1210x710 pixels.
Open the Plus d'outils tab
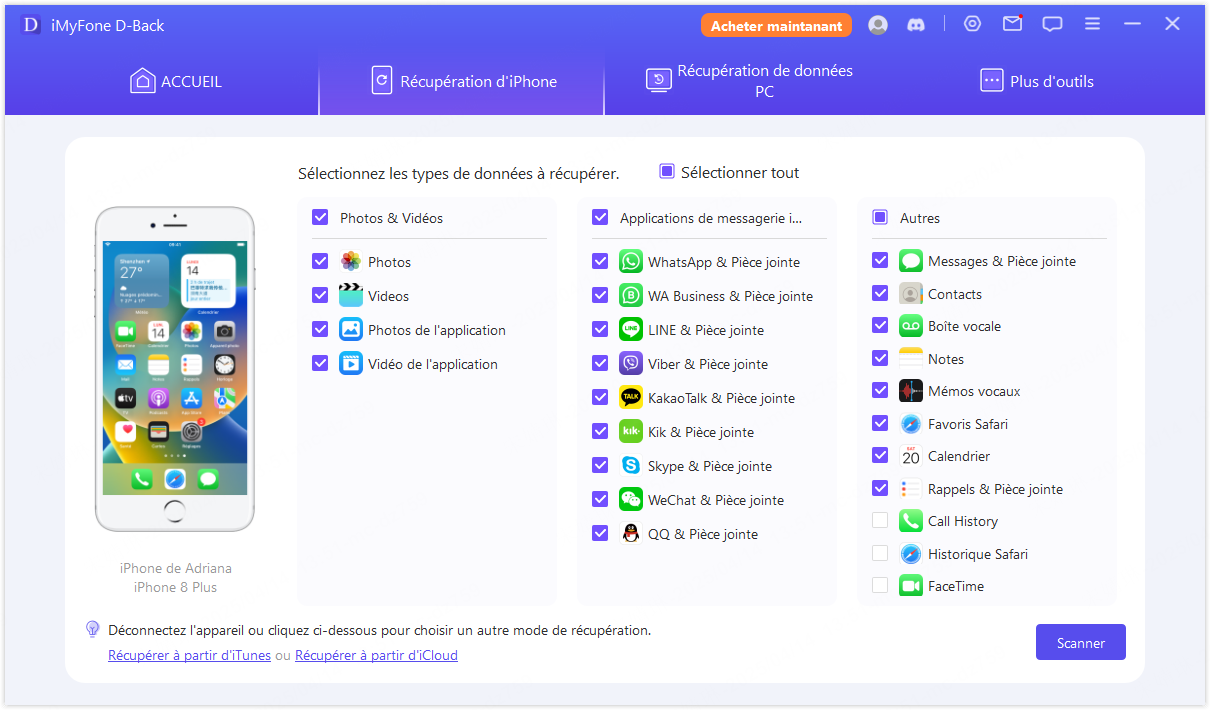click(x=1036, y=82)
